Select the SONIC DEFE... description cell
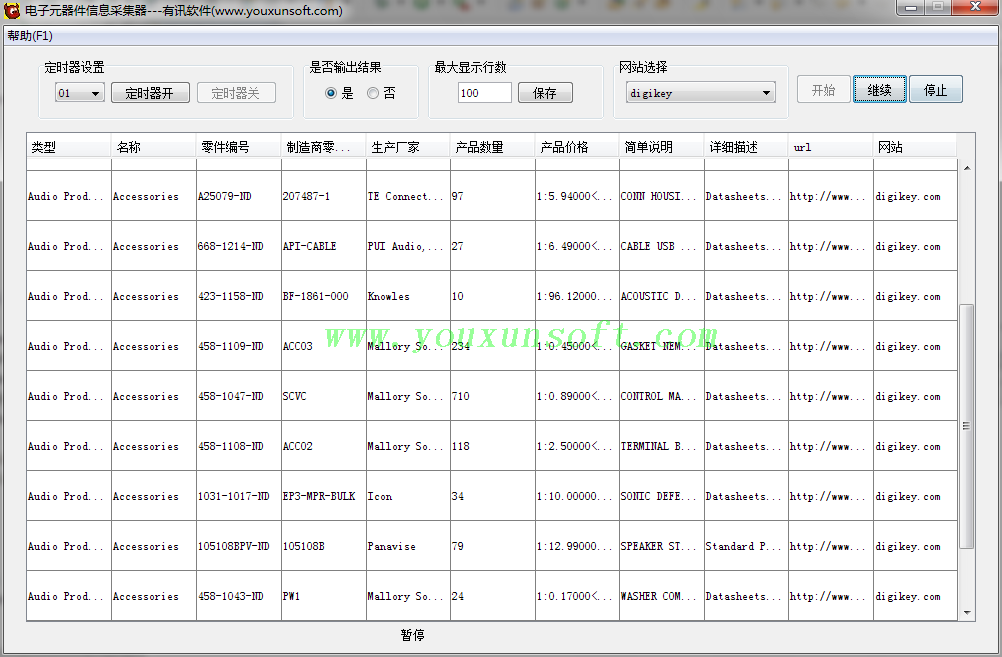Screen dimensions: 1002x657 click(661, 496)
